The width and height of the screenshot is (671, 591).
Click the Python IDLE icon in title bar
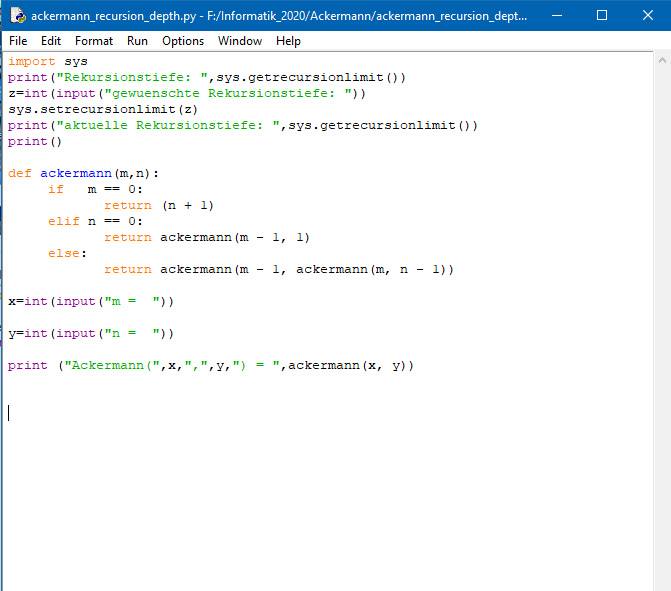pos(17,16)
